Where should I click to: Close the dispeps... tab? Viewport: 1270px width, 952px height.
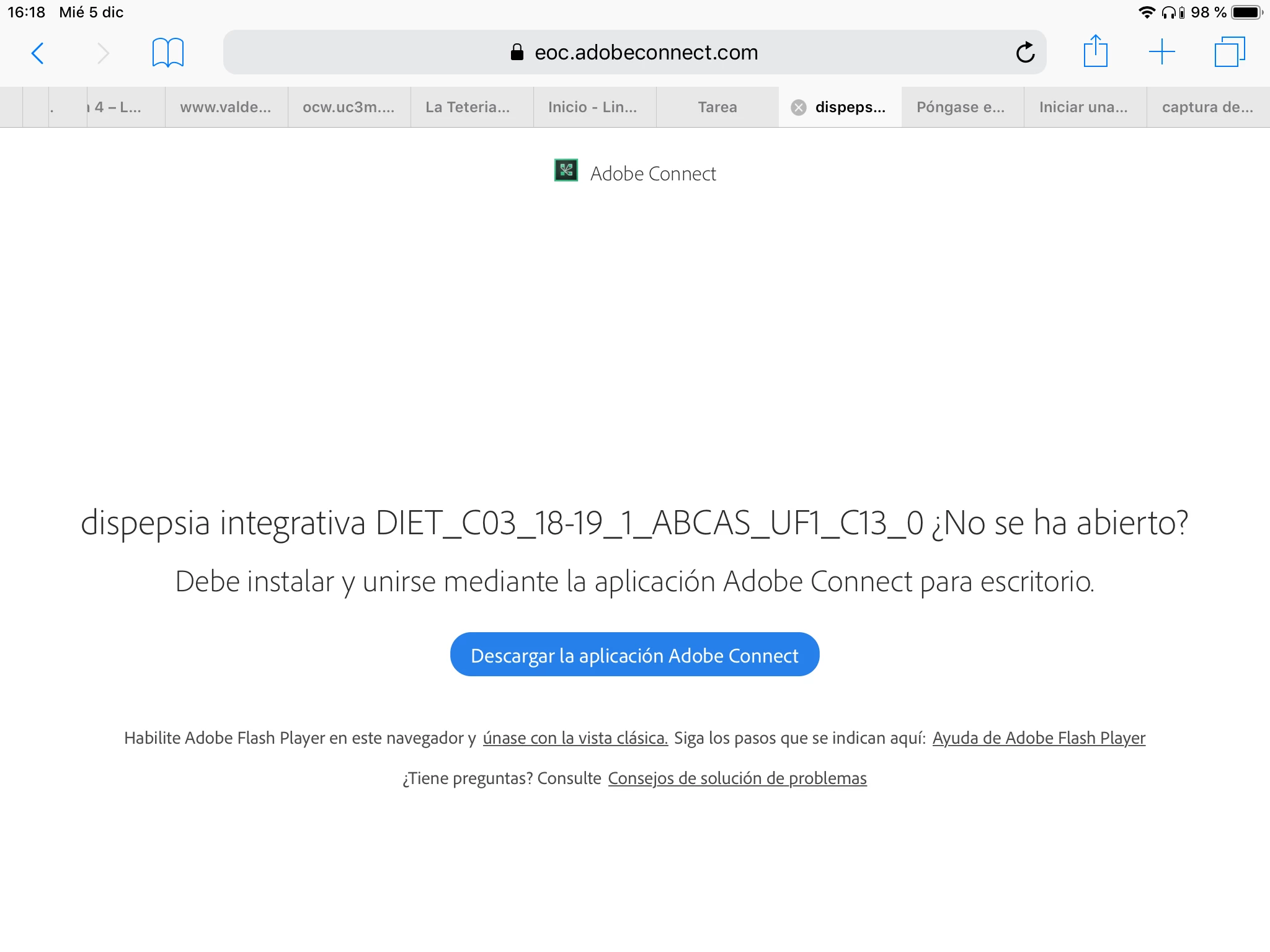[x=799, y=107]
